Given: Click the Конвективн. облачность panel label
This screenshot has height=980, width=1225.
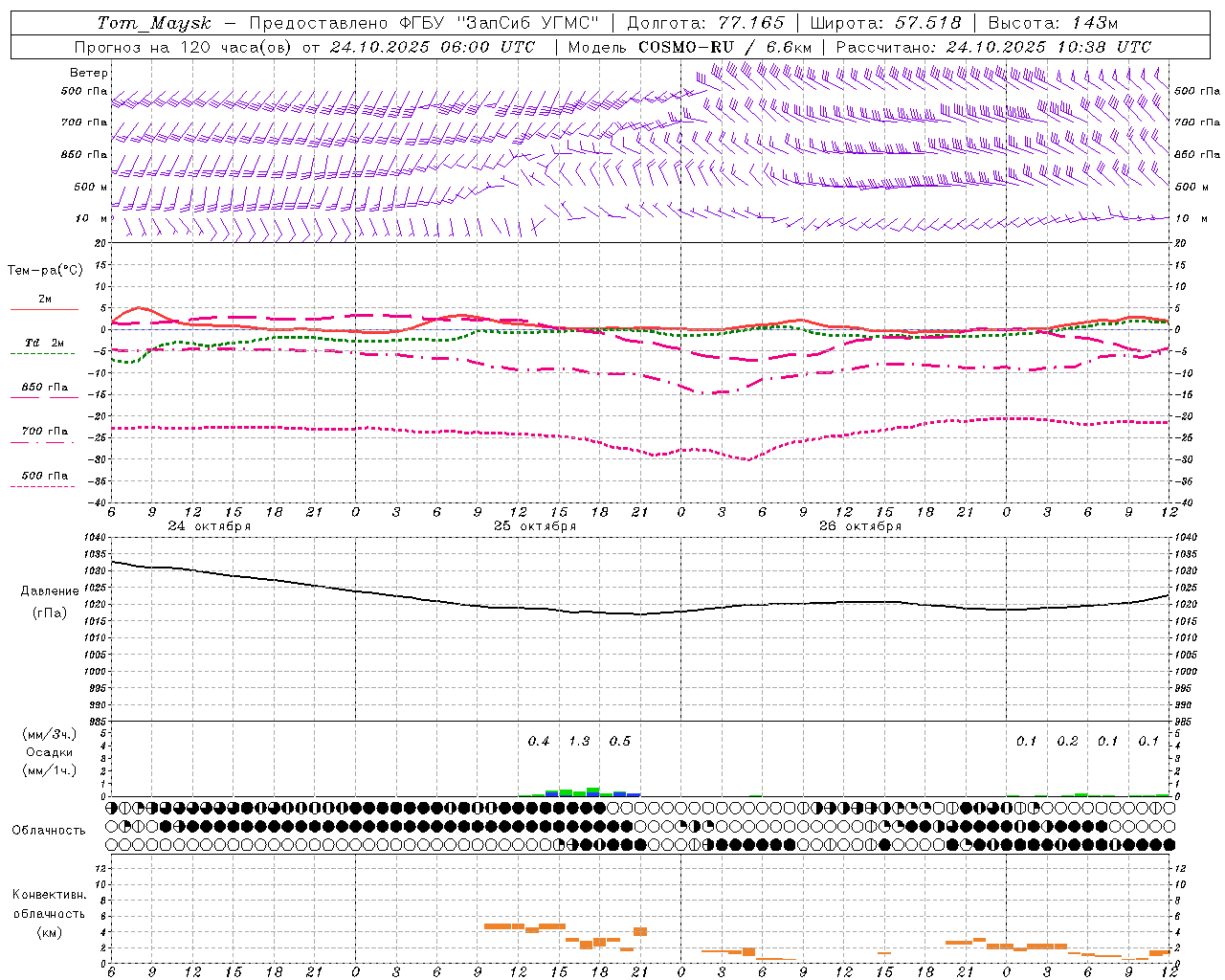Looking at the screenshot, I should 49,904.
